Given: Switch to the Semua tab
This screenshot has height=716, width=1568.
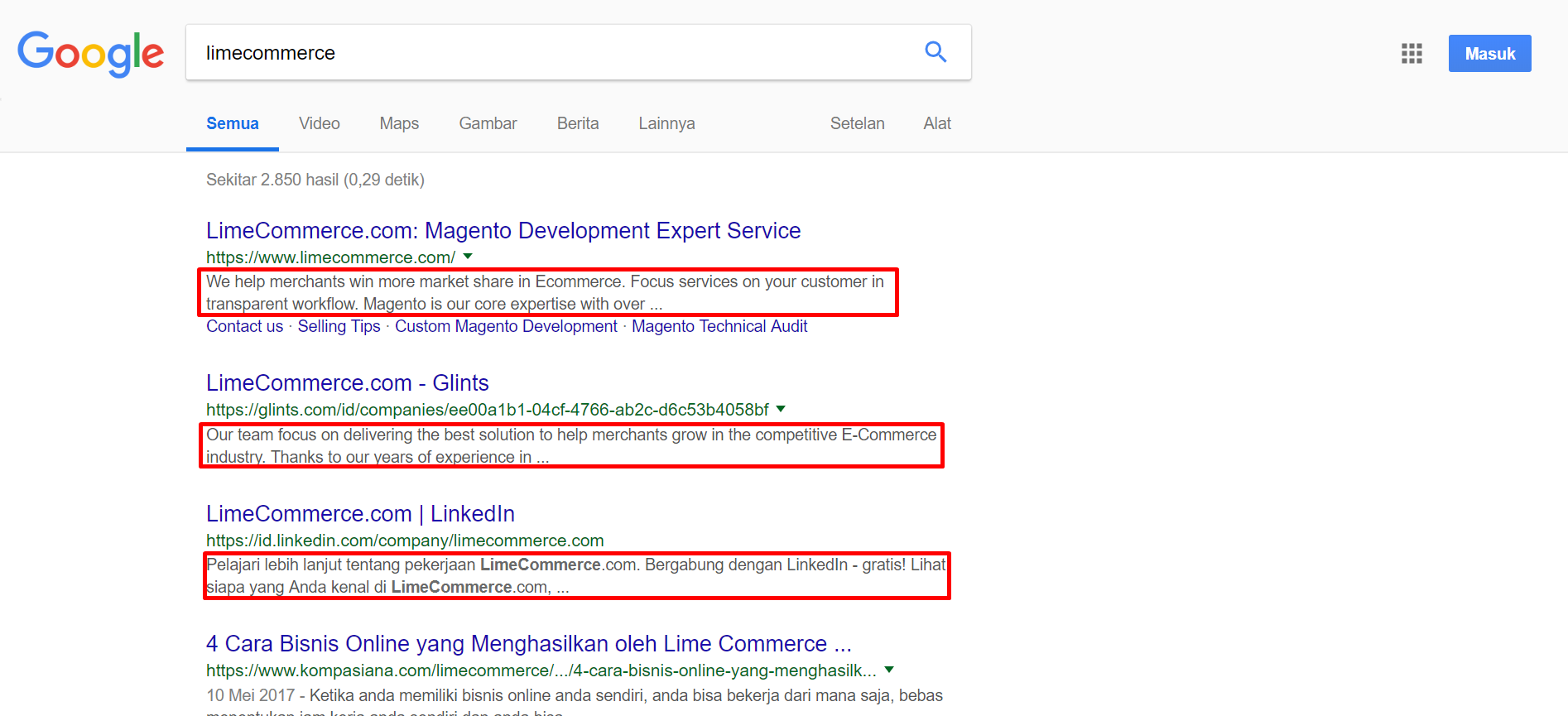Looking at the screenshot, I should point(233,123).
